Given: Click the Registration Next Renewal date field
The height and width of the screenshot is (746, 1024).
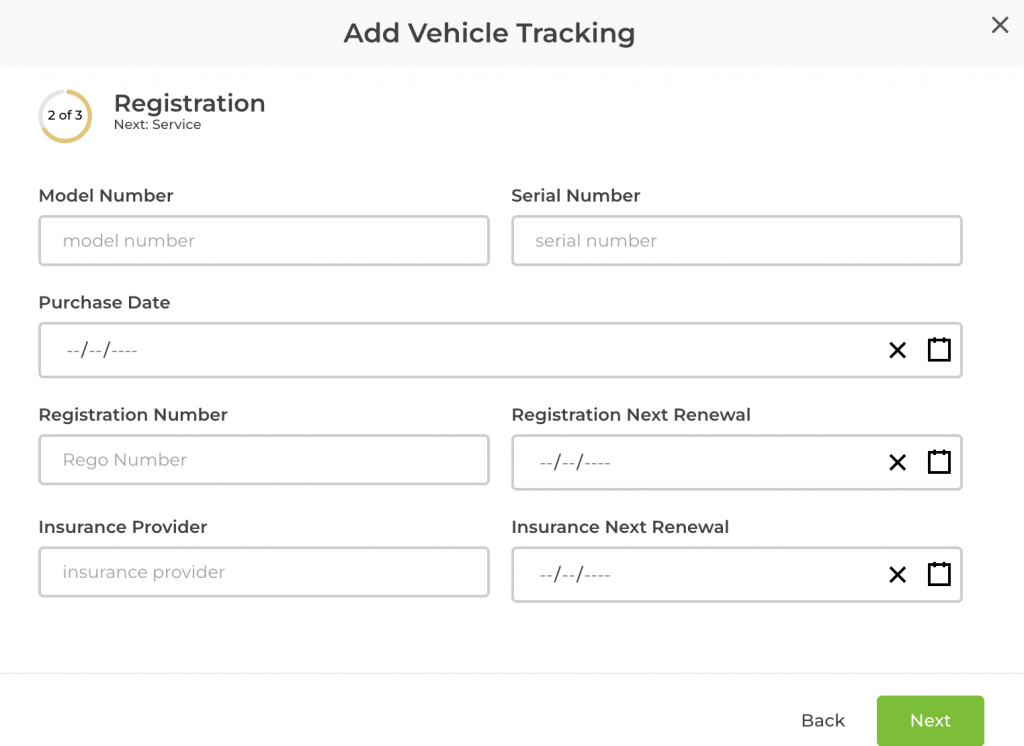Looking at the screenshot, I should point(690,462).
